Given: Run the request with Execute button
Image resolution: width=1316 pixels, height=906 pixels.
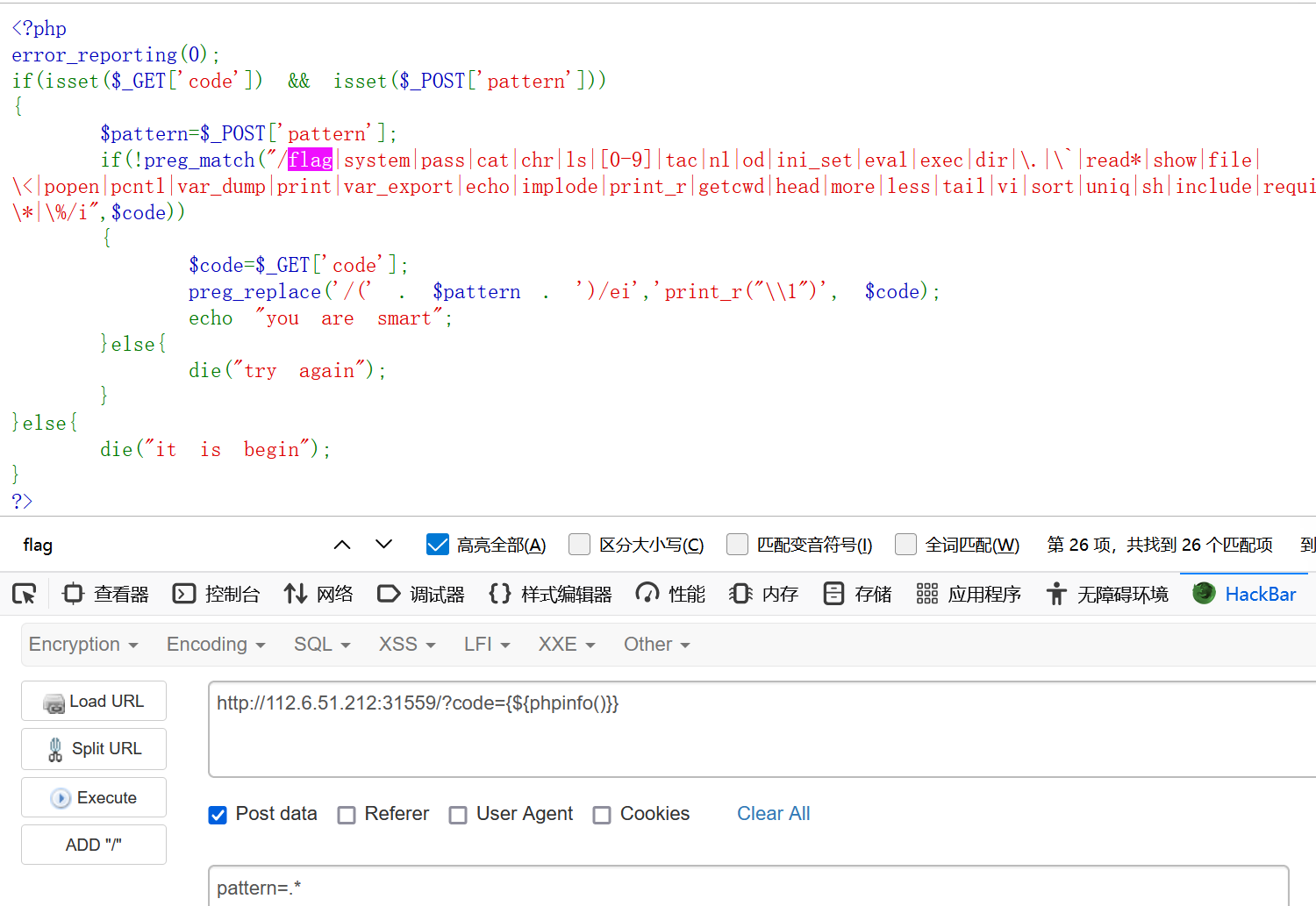Looking at the screenshot, I should click(94, 797).
